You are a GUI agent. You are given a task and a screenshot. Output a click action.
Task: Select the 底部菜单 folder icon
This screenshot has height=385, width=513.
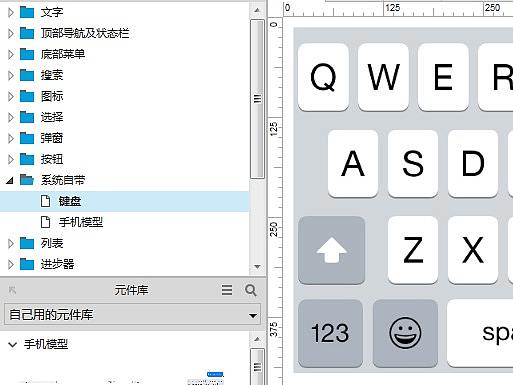(27, 54)
